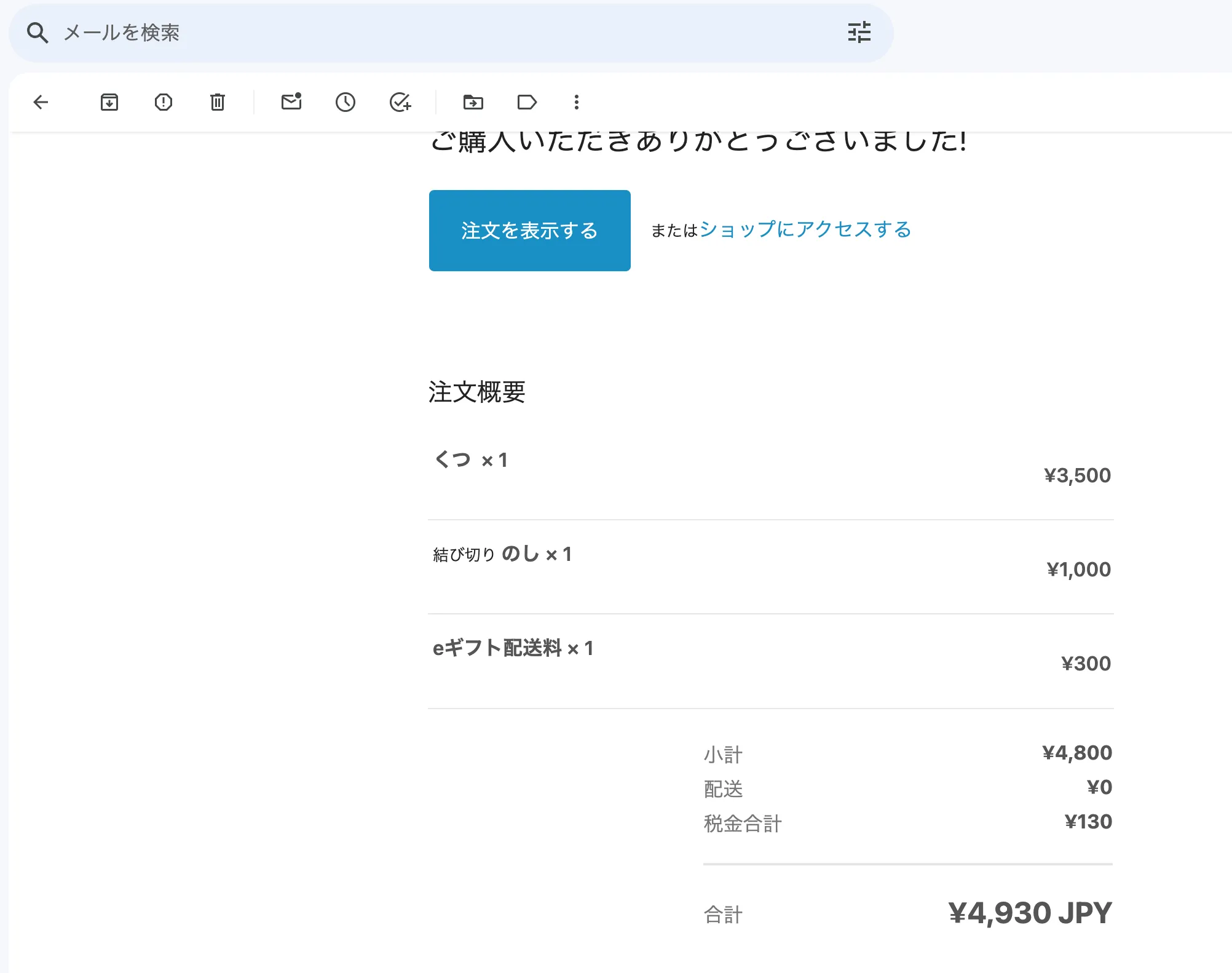Select the くつ ×1 order item
The height and width of the screenshot is (973, 1232).
click(471, 460)
